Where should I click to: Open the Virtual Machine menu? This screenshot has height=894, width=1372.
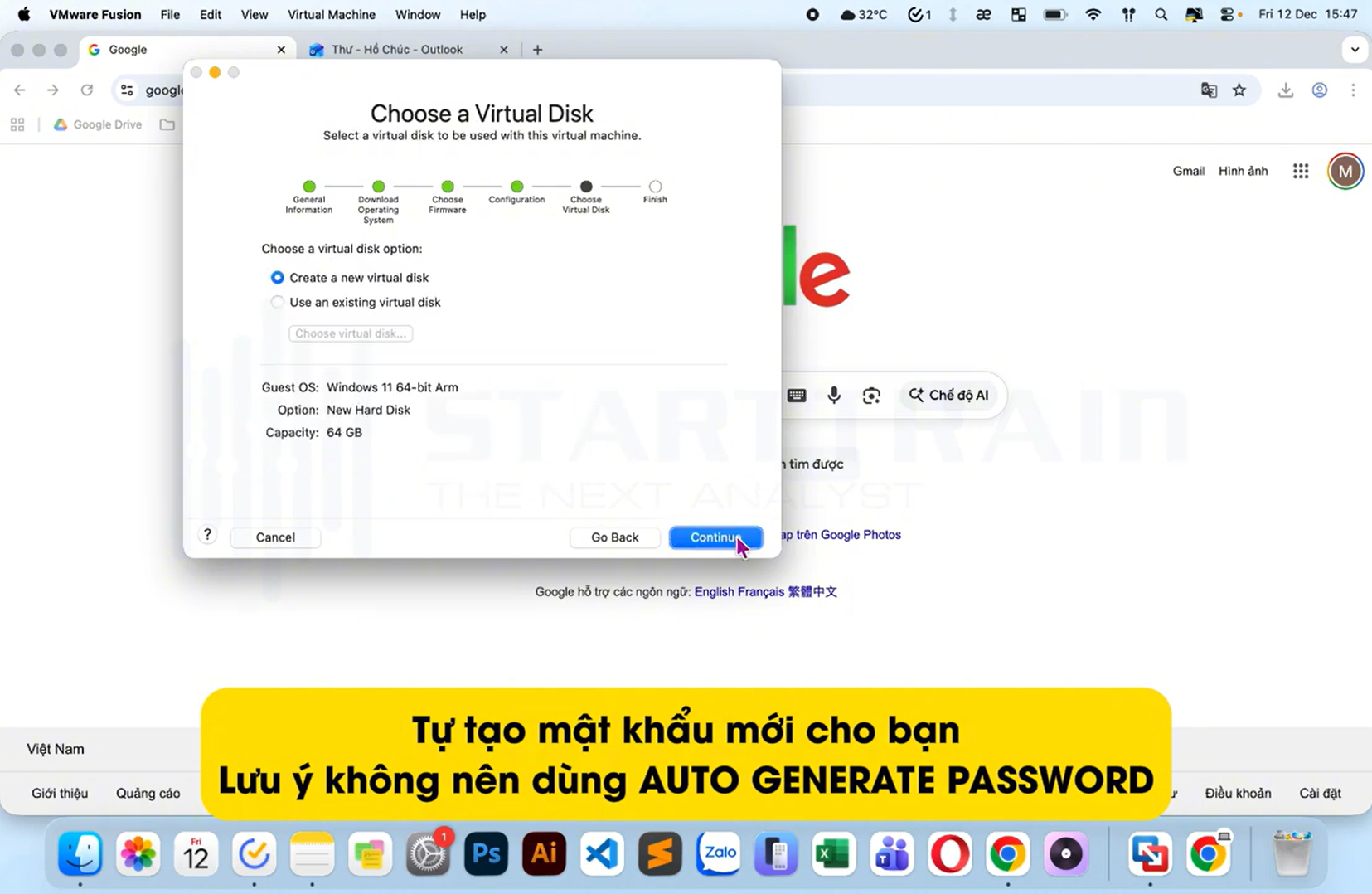331,14
